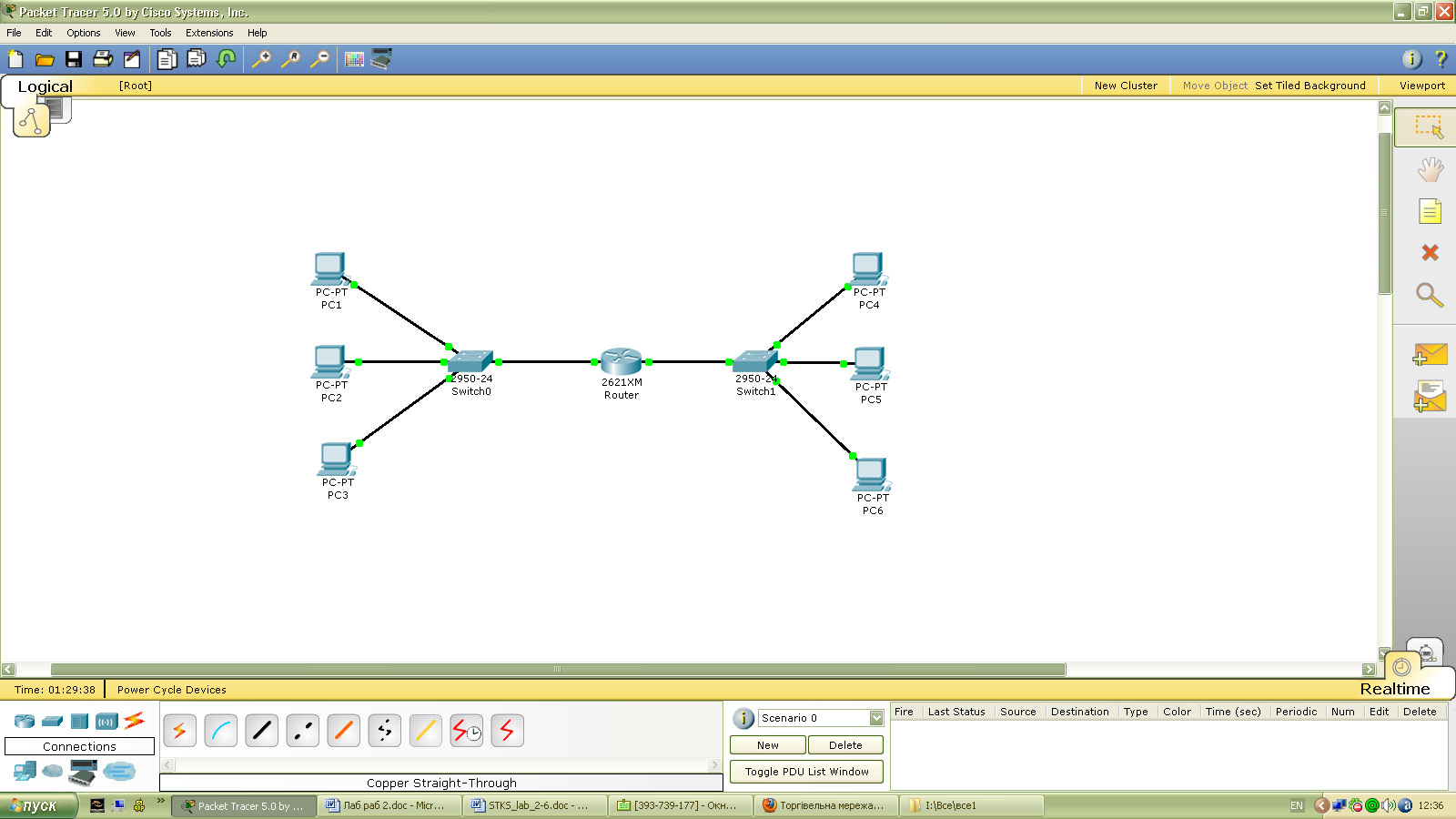1456x819 pixels.
Task: Zoom in with the plus magnifier
Action: click(261, 60)
